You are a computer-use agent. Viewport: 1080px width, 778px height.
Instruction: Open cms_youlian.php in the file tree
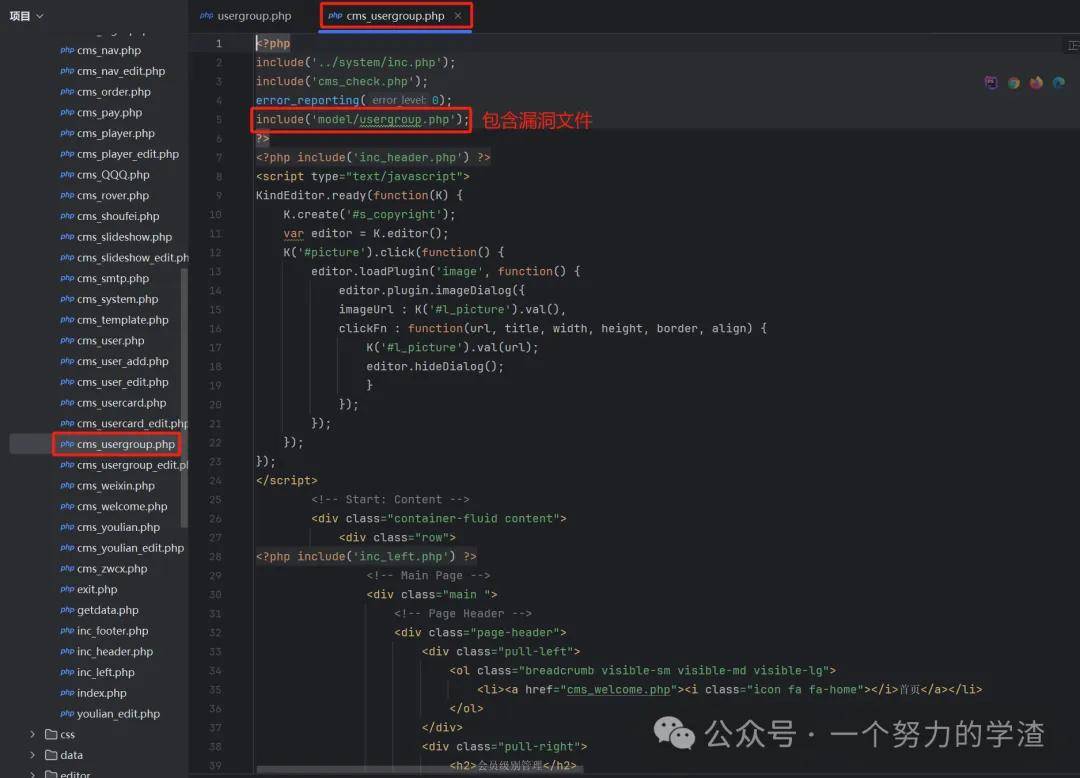tap(110, 527)
